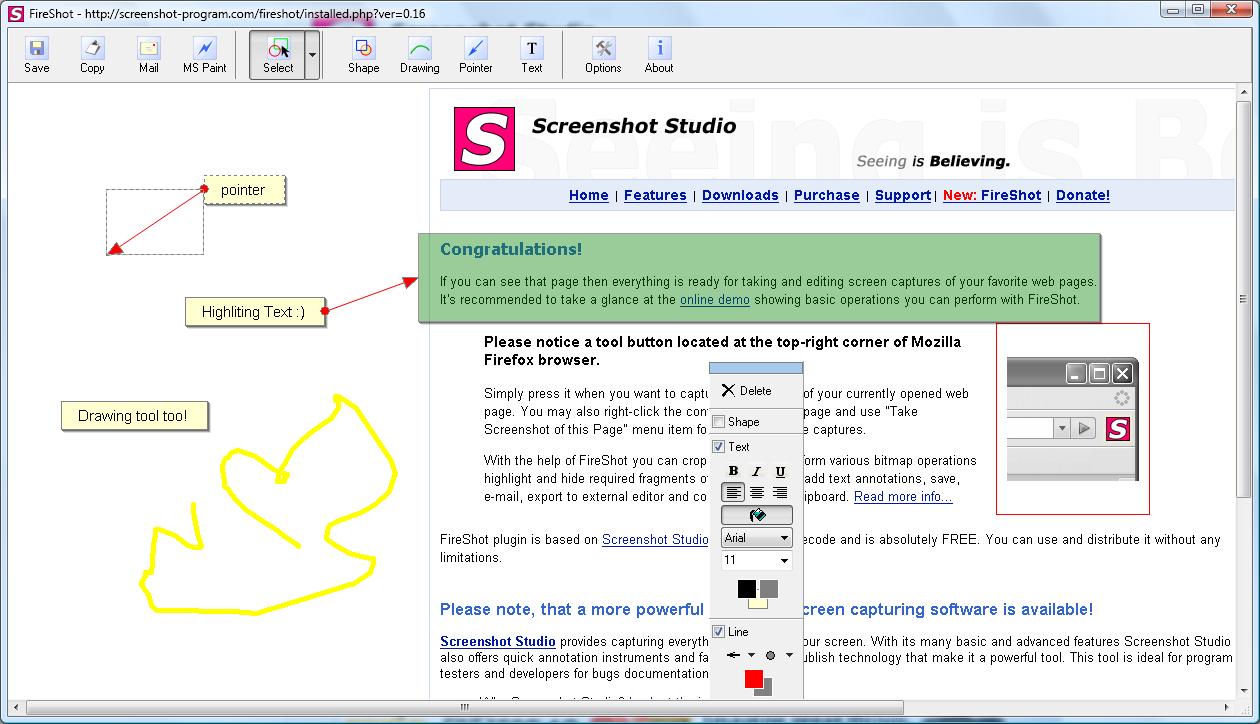Click the gray text shadow swatch
This screenshot has height=724, width=1260.
click(x=770, y=588)
